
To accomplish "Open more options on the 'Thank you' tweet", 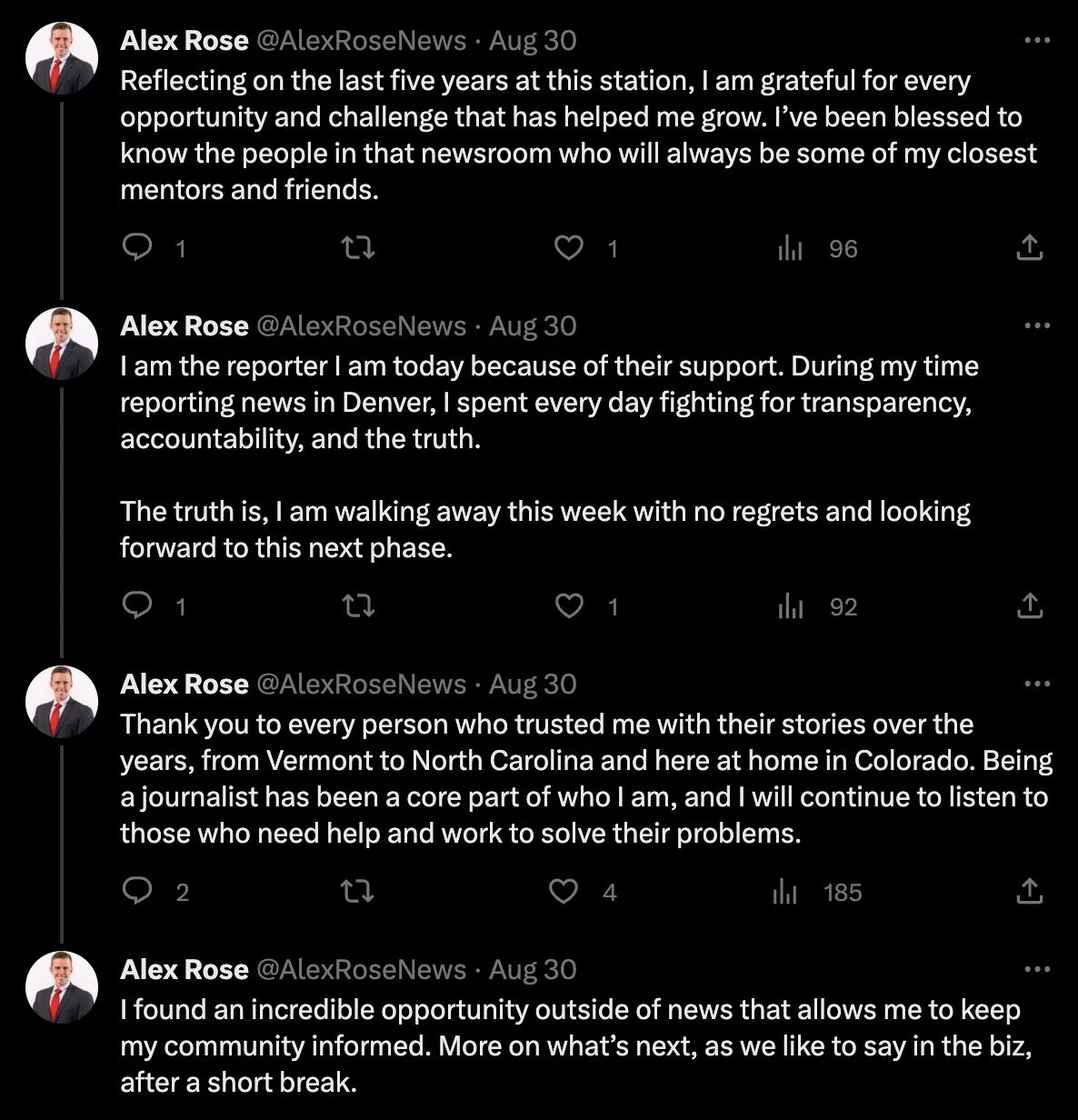I will pos(1036,684).
